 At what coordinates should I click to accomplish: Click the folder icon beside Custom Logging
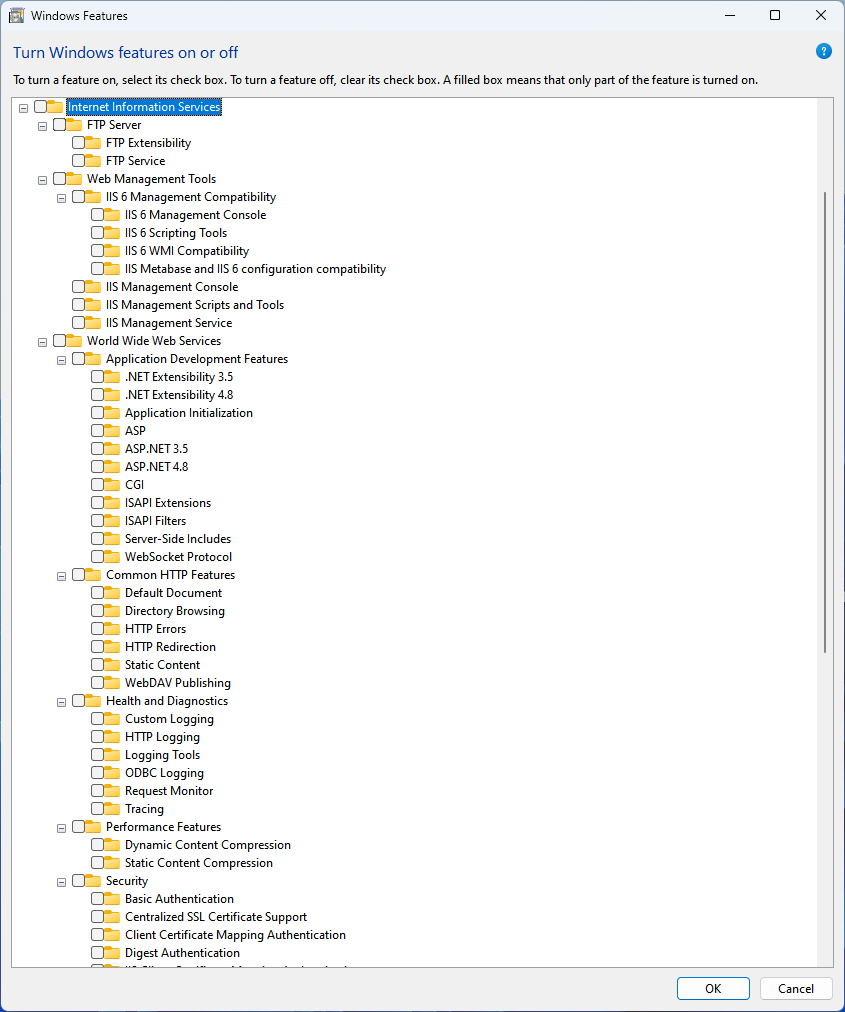[112, 719]
